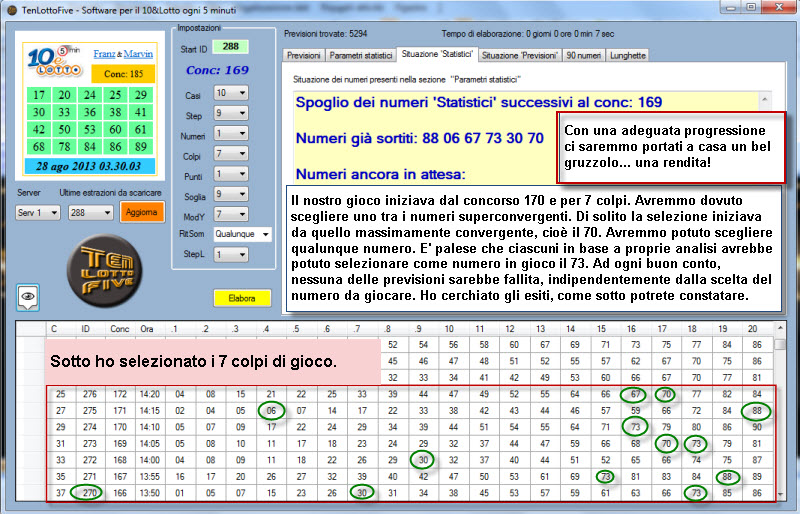Screen dimensions: 800x514
Task: Click the yellow Elabora button
Action: pos(242,298)
